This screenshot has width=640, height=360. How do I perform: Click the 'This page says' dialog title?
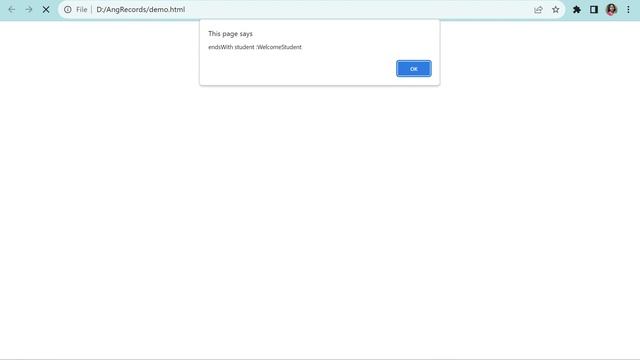230,33
